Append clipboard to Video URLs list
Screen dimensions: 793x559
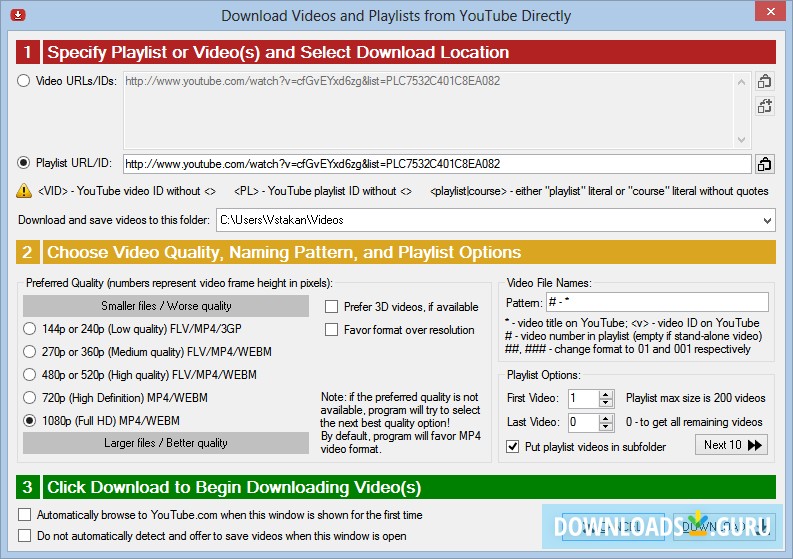[x=764, y=106]
